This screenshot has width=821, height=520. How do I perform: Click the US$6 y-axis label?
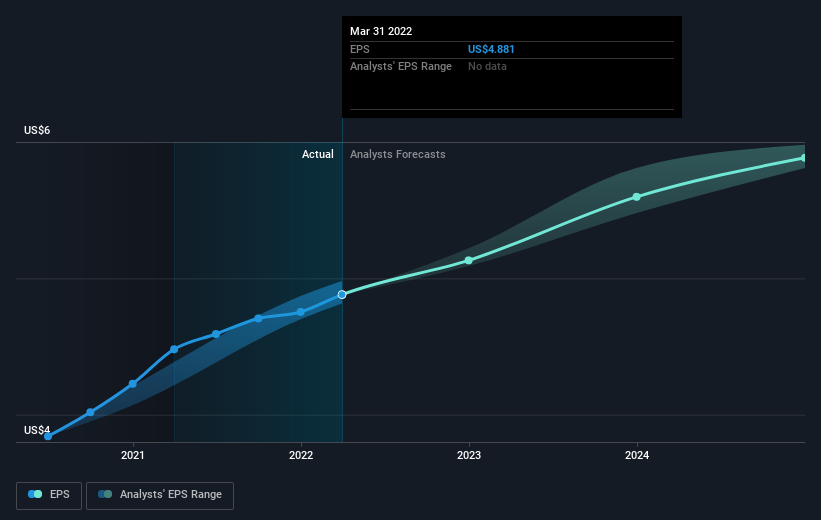37,130
